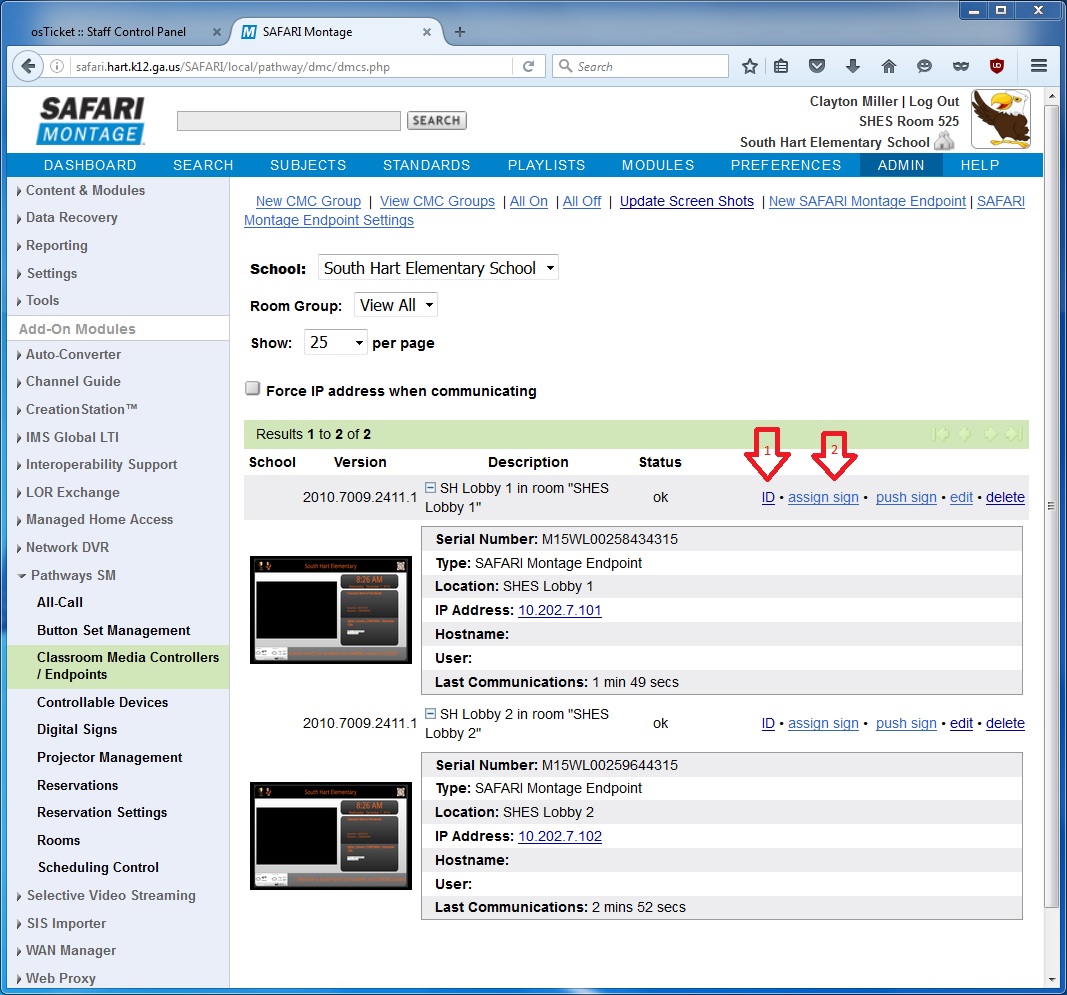Open the uBlock Origin extension icon
The width and height of the screenshot is (1067, 995).
coord(996,66)
